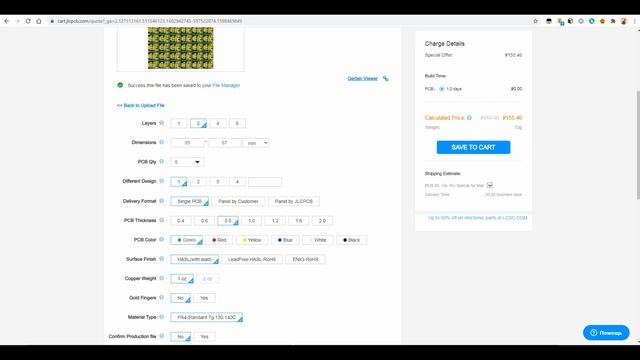Select Different Design option 4

pyautogui.click(x=237, y=182)
